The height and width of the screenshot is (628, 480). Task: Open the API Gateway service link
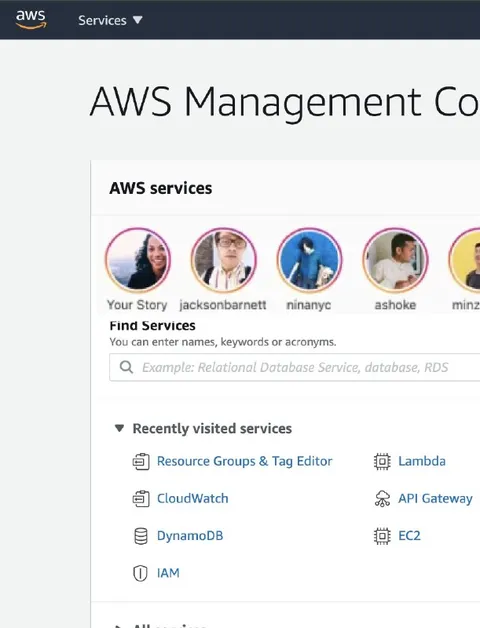[x=435, y=499]
